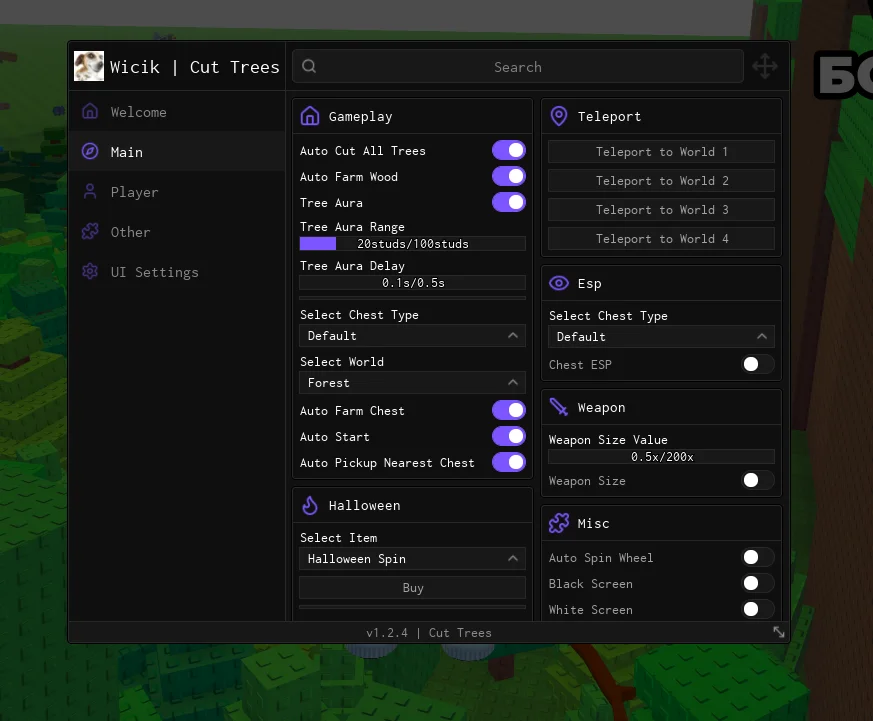This screenshot has height=721, width=873.
Task: Turn on the Auto Spin Wheel switch
Action: coord(757,558)
